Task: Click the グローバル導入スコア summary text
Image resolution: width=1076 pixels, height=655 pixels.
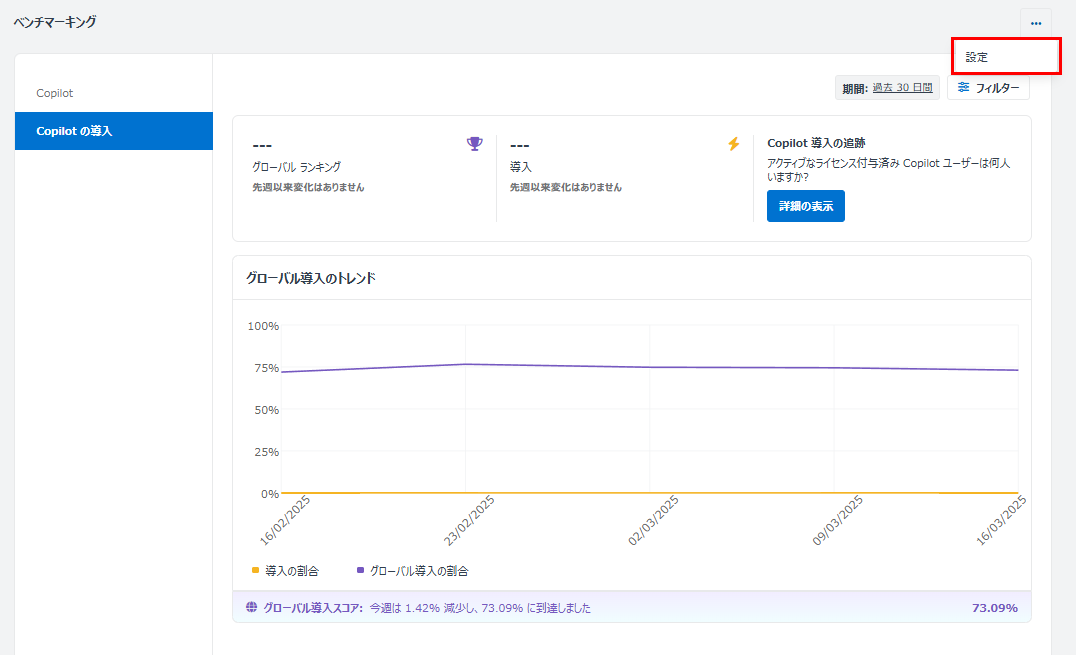Action: point(427,608)
